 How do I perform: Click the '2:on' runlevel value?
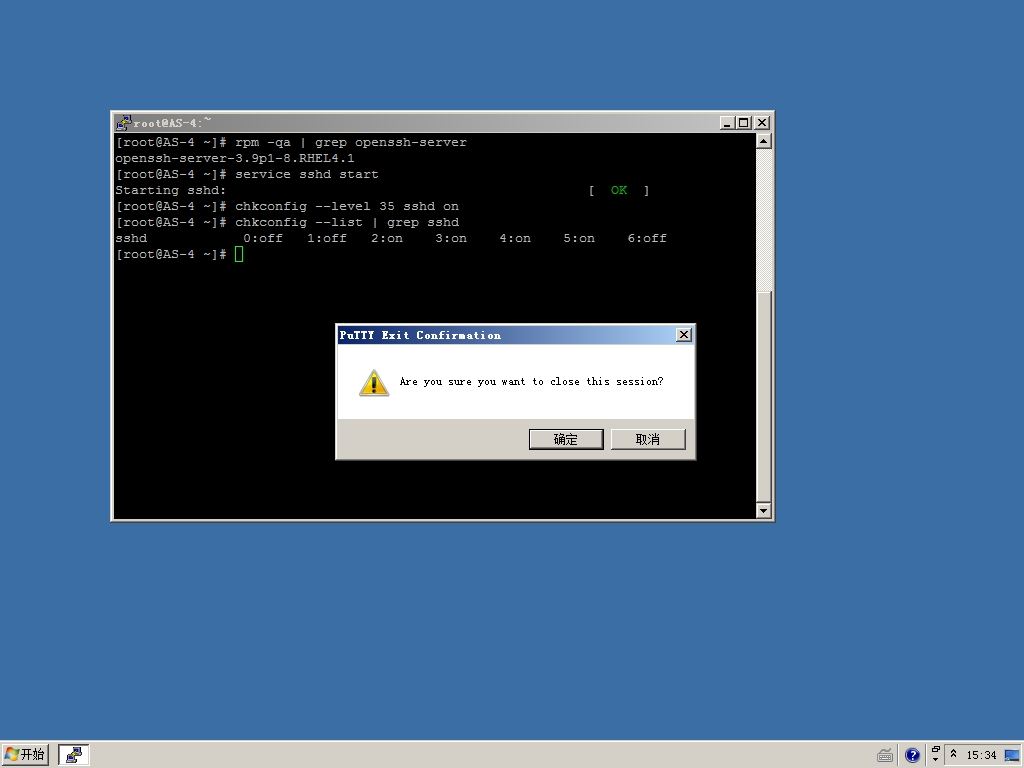(387, 238)
